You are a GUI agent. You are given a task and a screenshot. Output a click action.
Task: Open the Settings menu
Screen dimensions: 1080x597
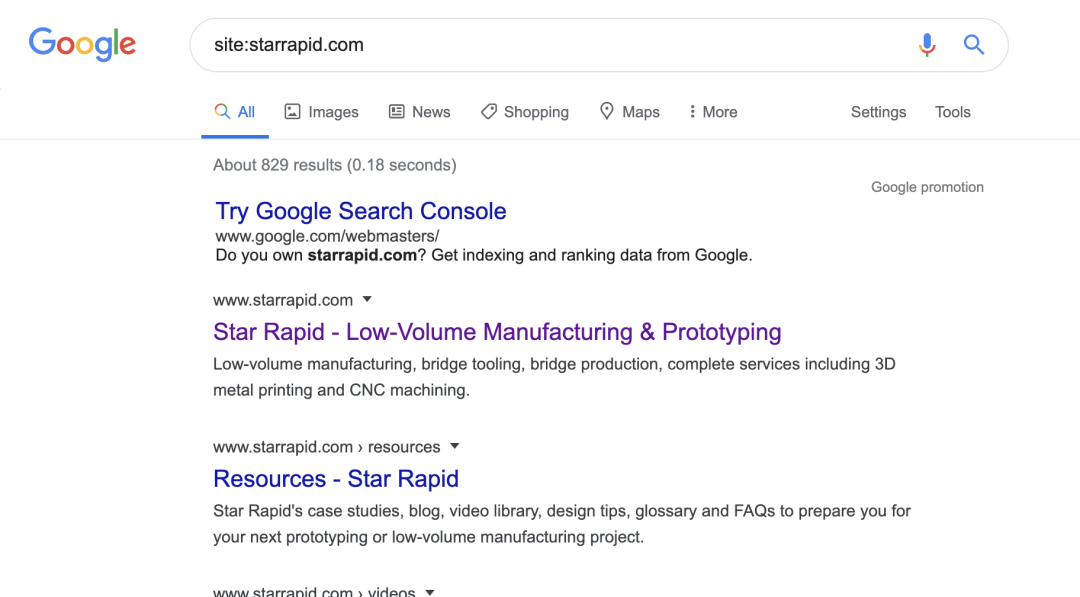(x=878, y=112)
